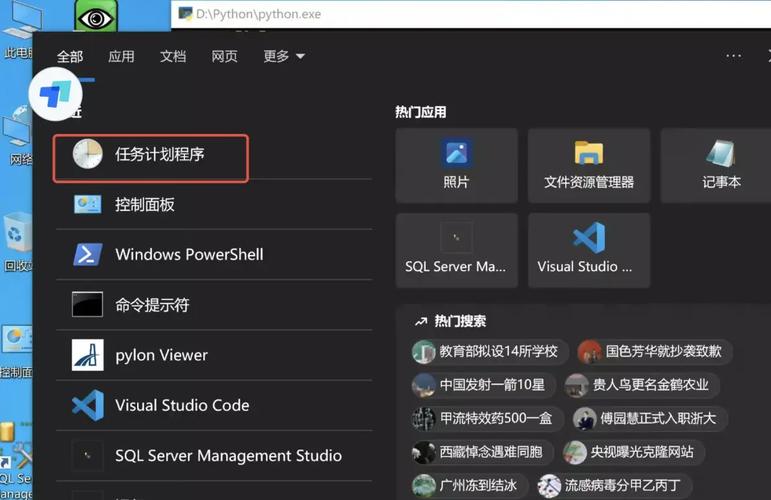
Task: Click the green eye icon on the desktop
Action: pos(96,16)
